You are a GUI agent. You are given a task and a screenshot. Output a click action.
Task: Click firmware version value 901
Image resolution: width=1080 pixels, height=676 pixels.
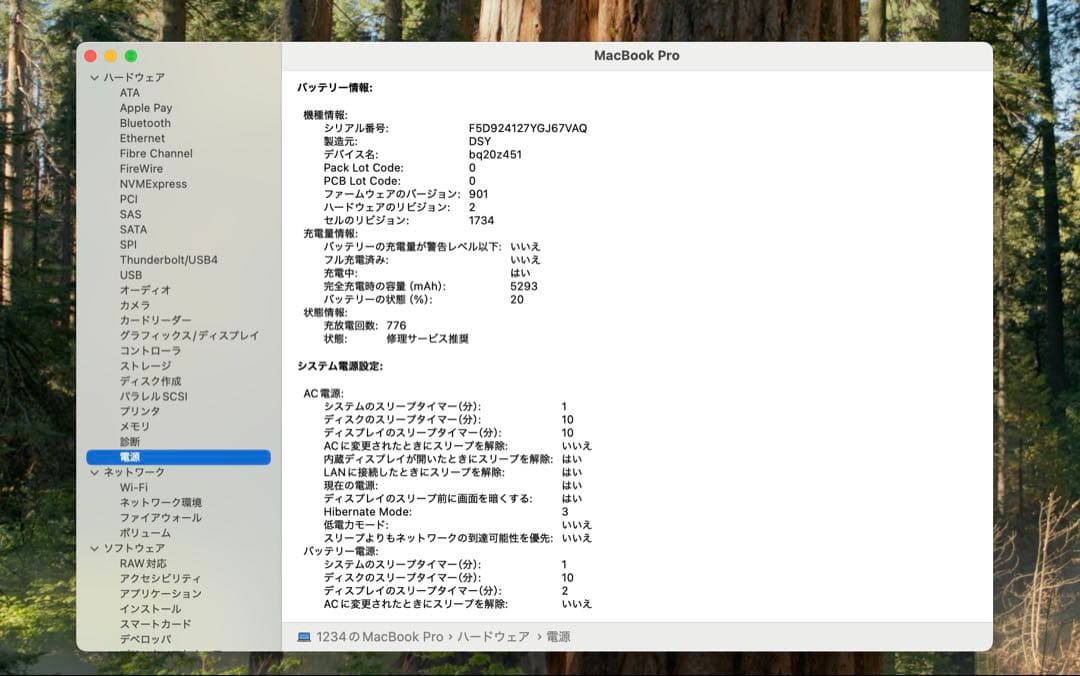tap(478, 194)
